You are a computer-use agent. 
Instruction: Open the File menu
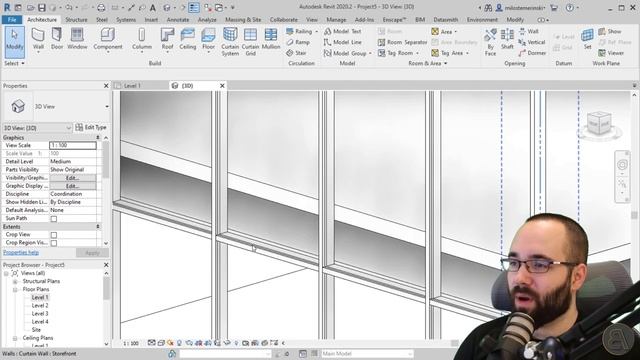(x=12, y=20)
